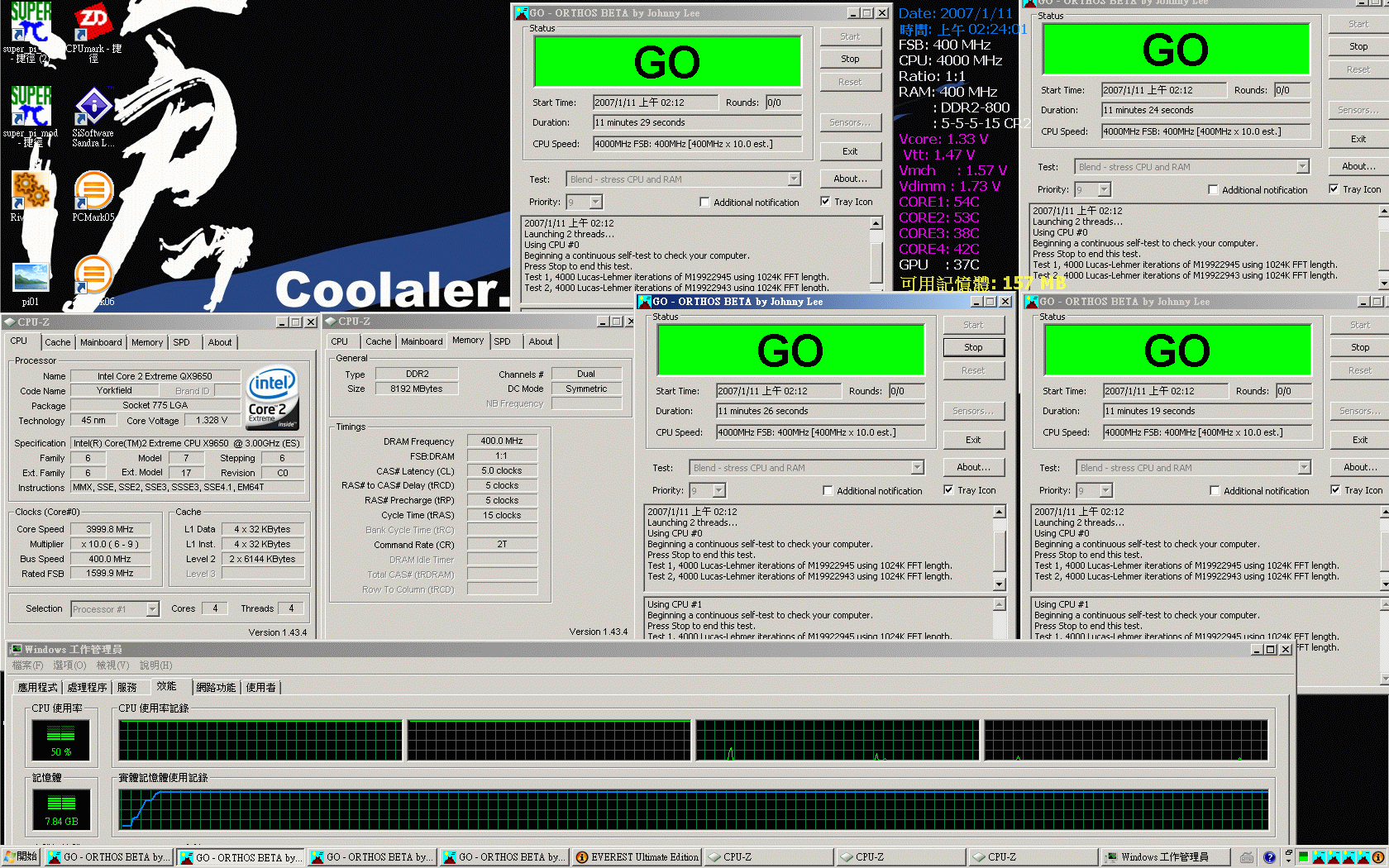Uncheck Tray Icon in the Orthos window at 26 seconds
1389x868 pixels.
coord(948,489)
